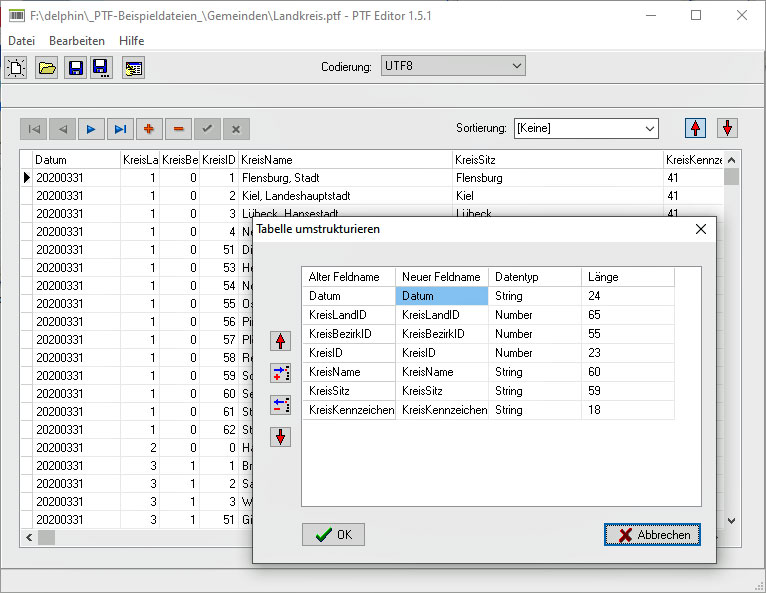Remove the selected field in dialog
Screen dimensions: 766x593
(280, 405)
